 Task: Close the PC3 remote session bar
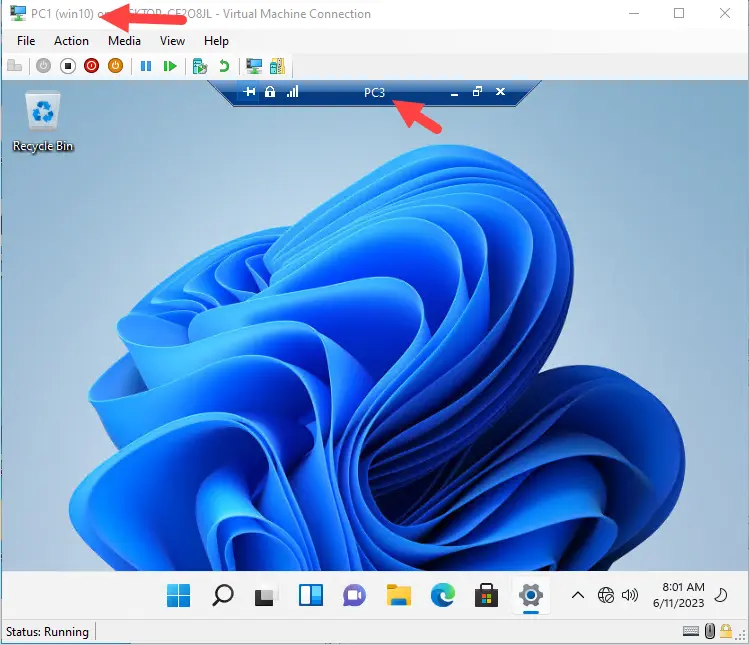tap(500, 91)
